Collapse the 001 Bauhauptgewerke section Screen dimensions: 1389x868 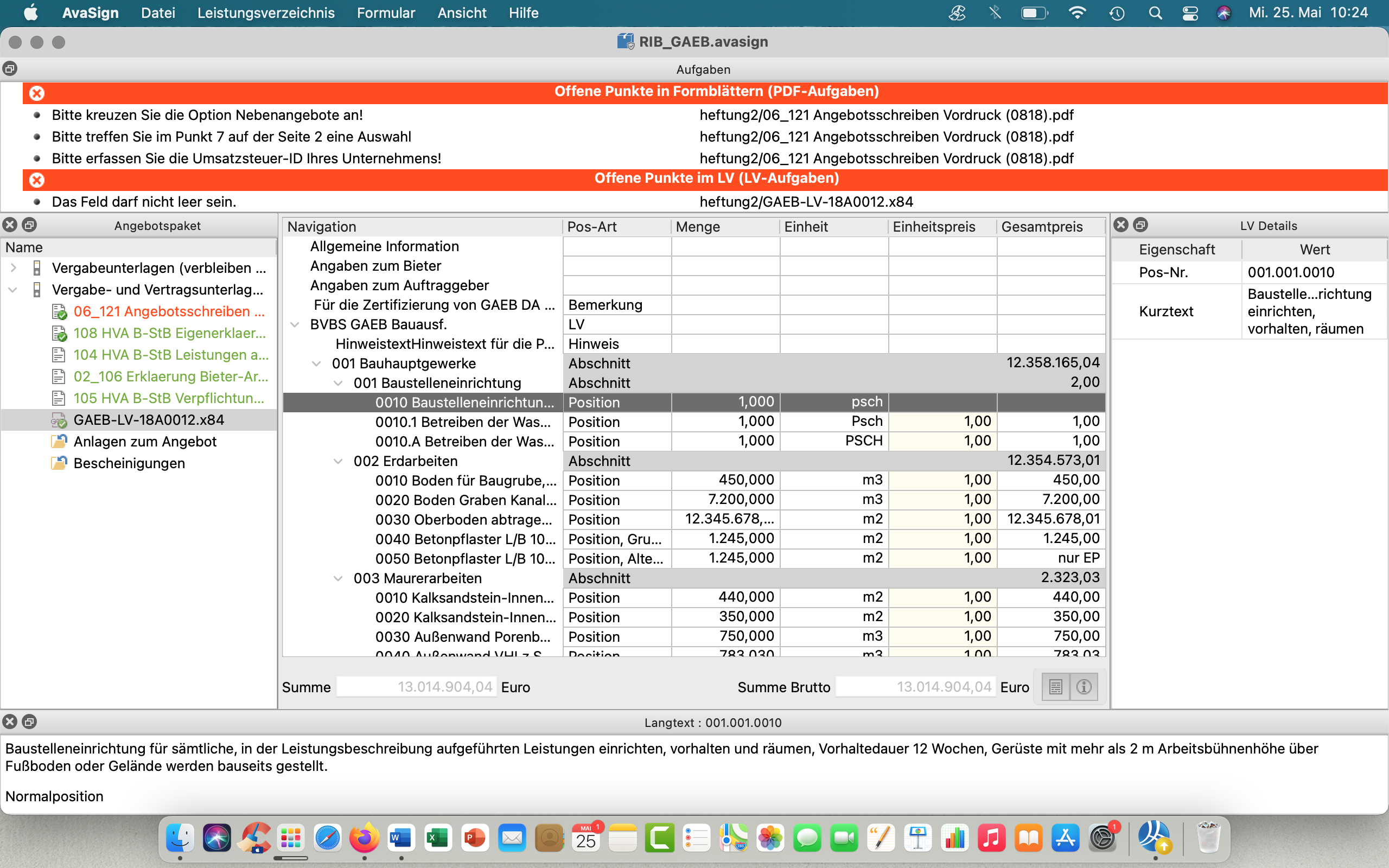click(x=316, y=363)
